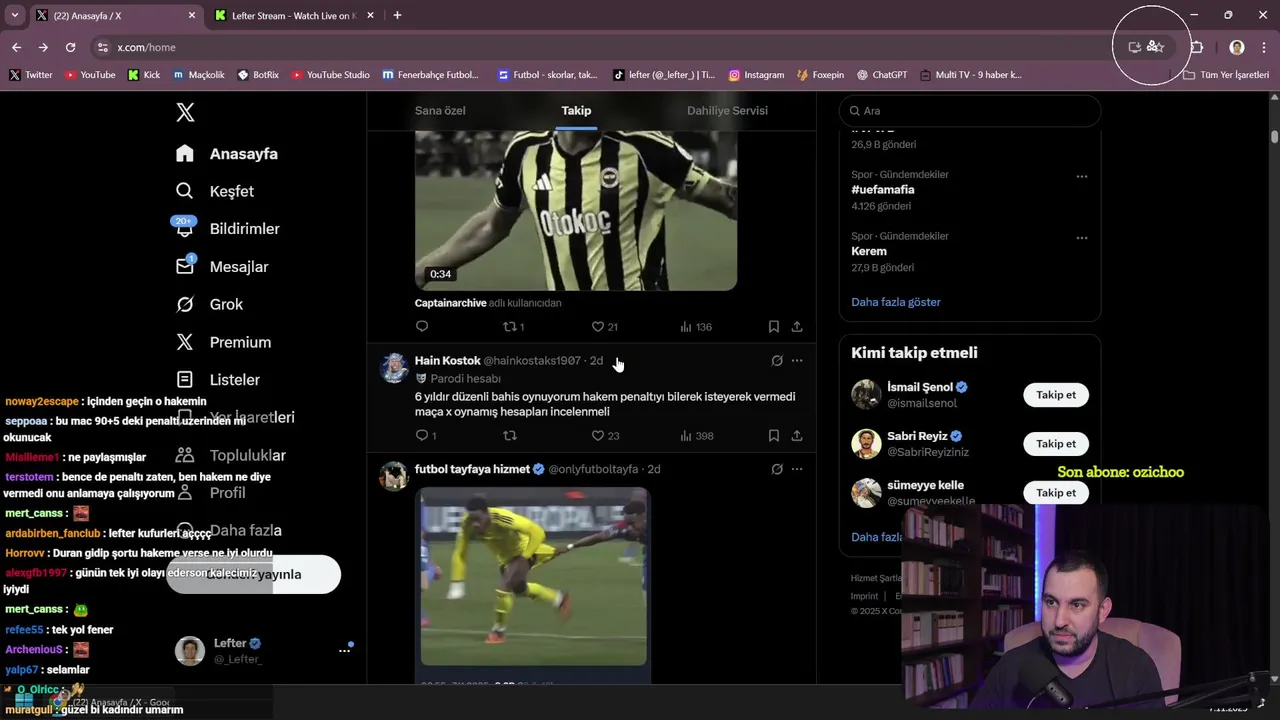Open more options for Kerem trend
This screenshot has width=1280, height=720.
1081,238
